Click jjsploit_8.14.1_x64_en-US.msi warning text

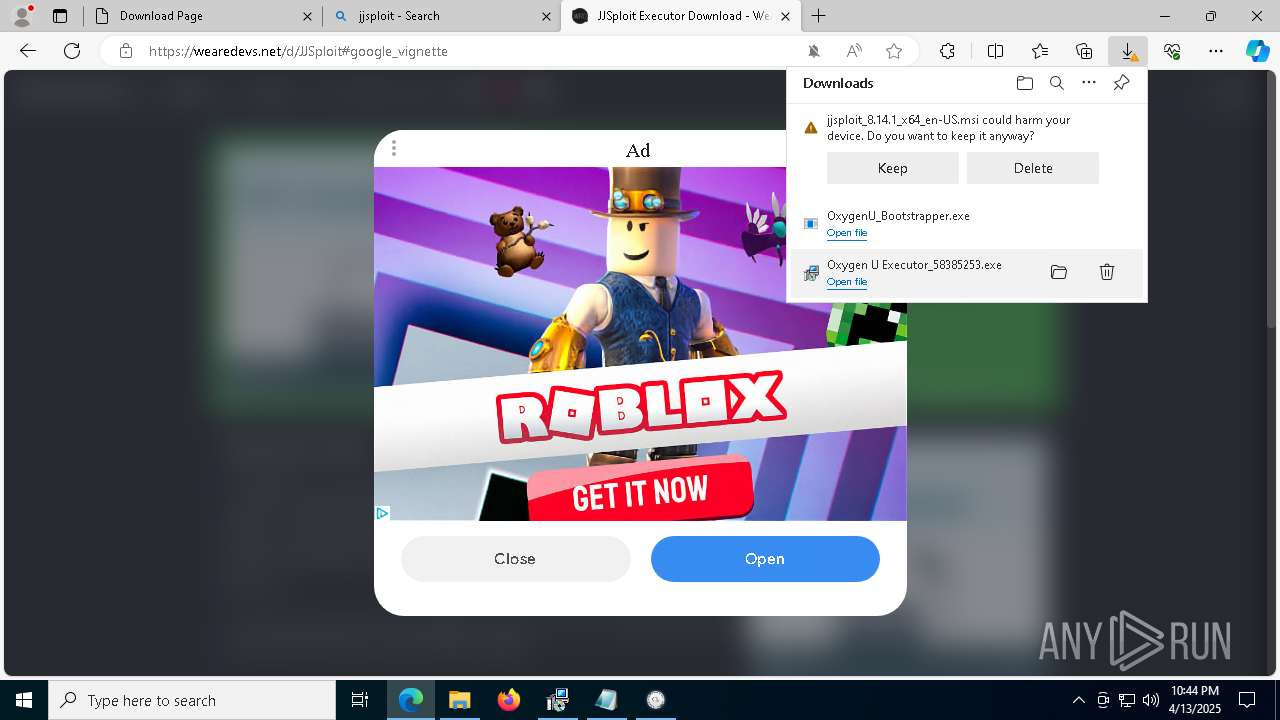coord(948,128)
